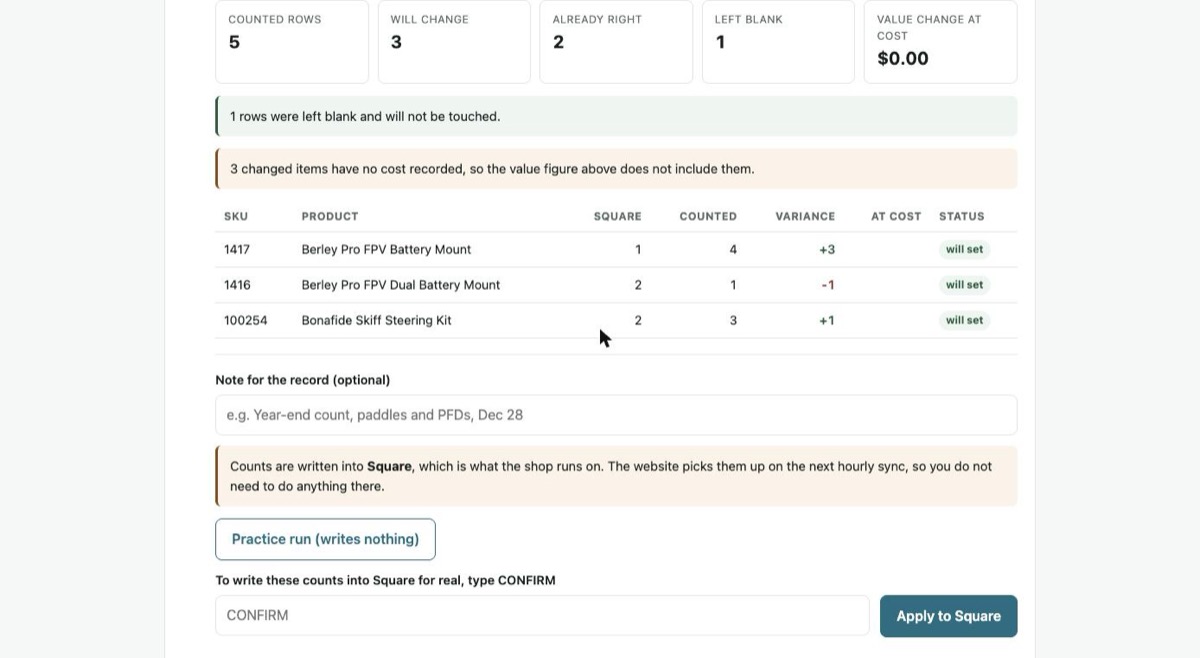Click the 'type CONFIRM' instruction text
The width and height of the screenshot is (1200, 658).
pos(385,580)
